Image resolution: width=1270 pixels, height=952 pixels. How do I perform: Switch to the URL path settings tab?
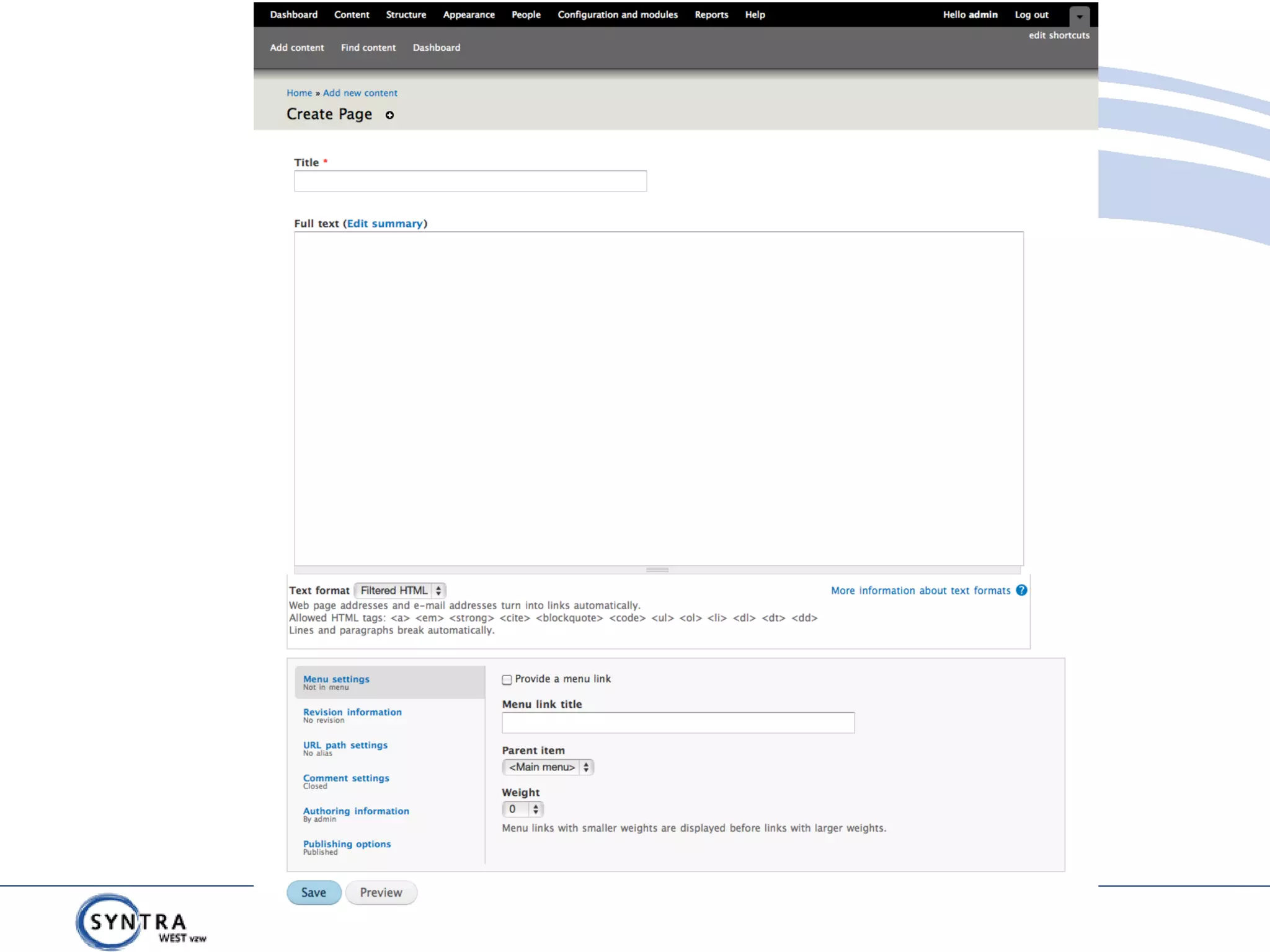point(345,745)
